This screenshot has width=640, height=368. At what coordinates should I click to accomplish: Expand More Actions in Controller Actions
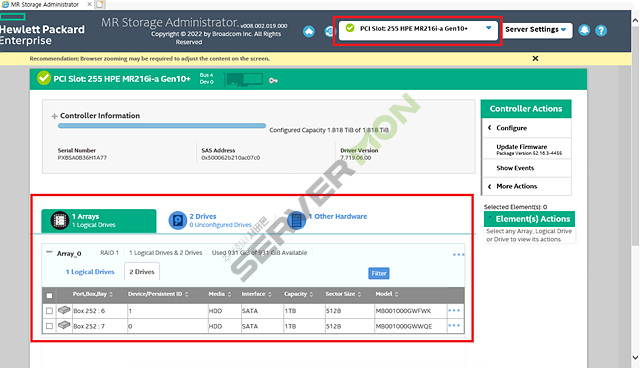[526, 186]
